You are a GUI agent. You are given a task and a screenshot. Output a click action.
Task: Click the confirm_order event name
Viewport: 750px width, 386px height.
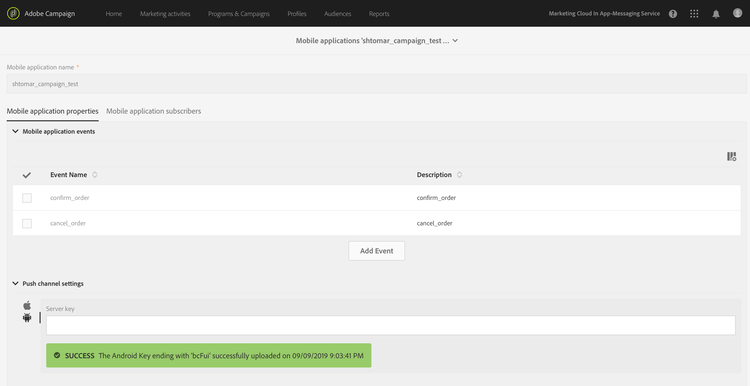(x=70, y=198)
